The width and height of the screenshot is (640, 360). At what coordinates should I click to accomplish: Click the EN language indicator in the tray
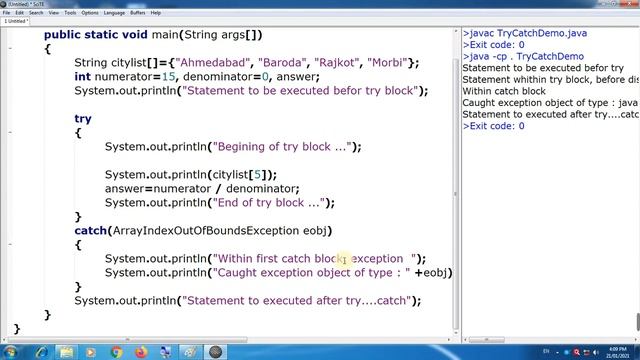click(x=546, y=352)
